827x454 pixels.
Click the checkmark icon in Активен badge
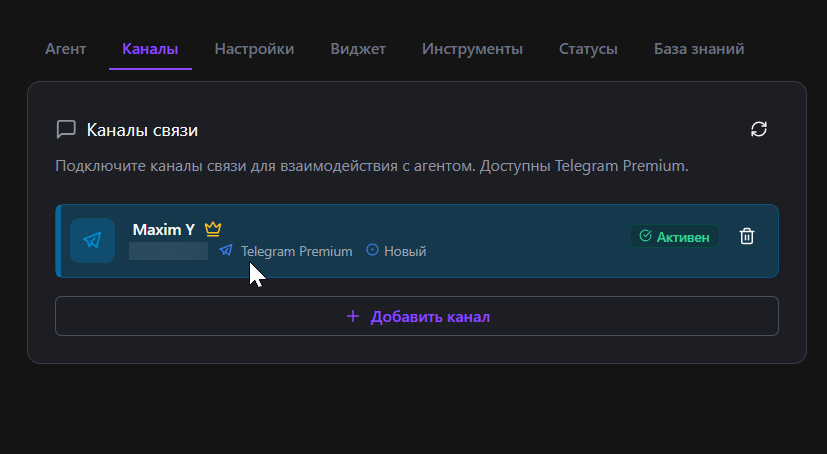point(645,236)
